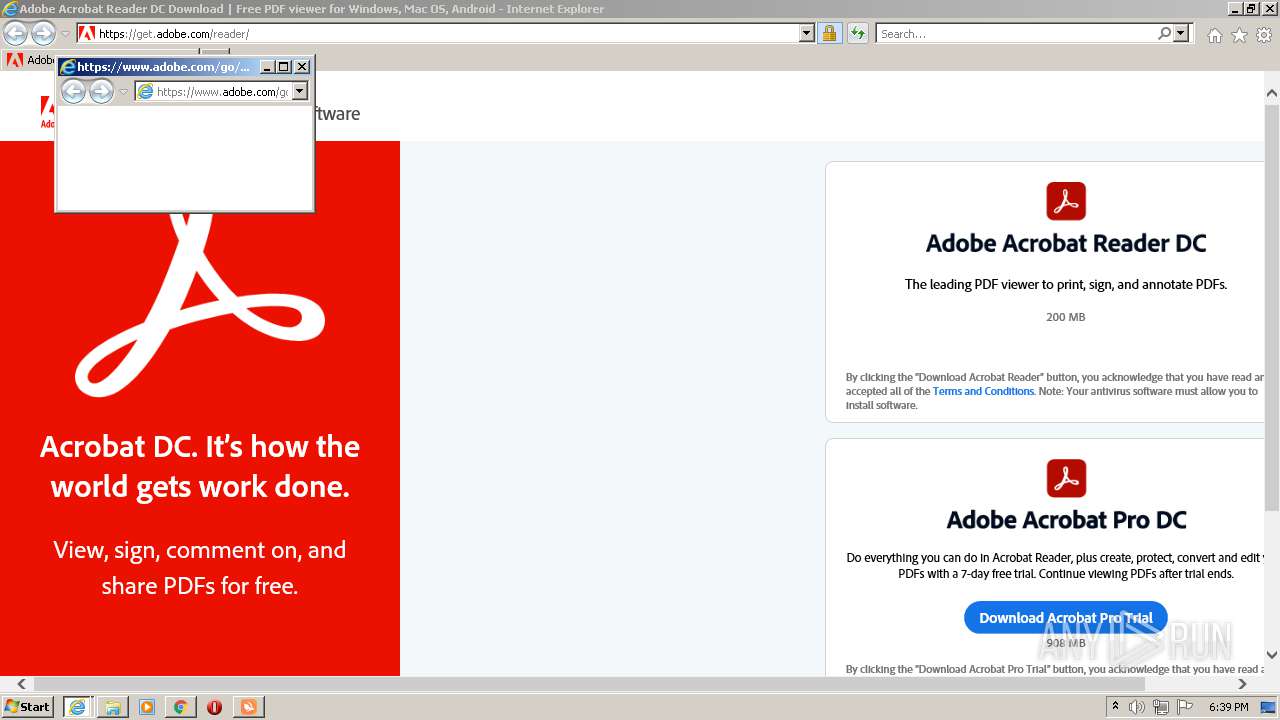Viewport: 1280px width, 720px height.
Task: Click the 200 MB size text
Action: (x=1065, y=317)
